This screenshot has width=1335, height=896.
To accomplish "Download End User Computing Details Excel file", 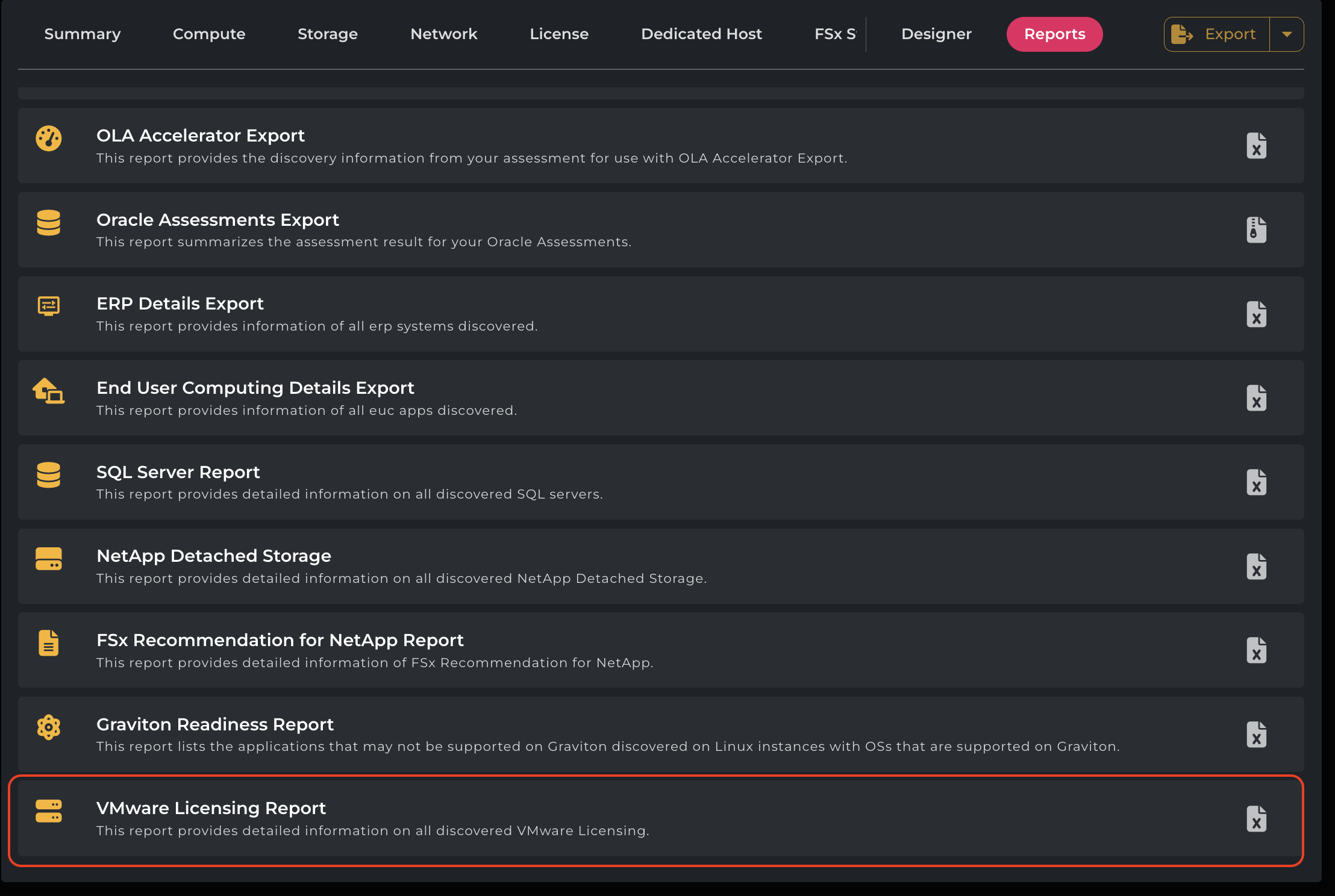I will coord(1256,399).
